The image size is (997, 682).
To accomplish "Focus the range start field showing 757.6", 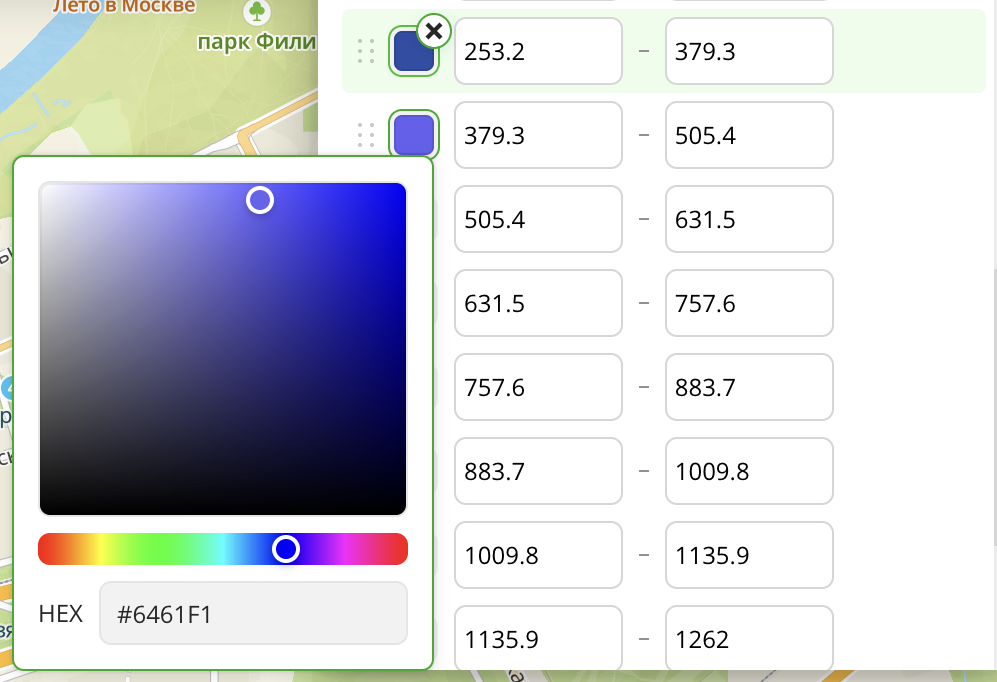I will [538, 387].
